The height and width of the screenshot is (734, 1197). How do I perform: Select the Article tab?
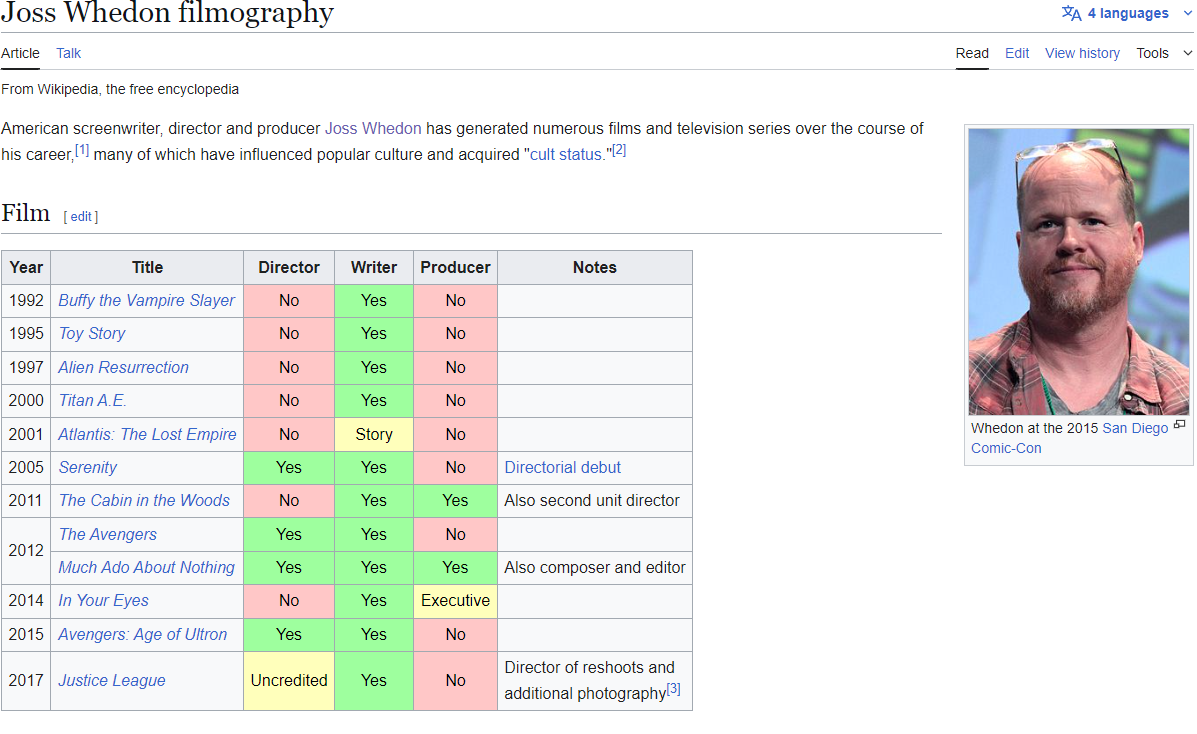pyautogui.click(x=20, y=53)
